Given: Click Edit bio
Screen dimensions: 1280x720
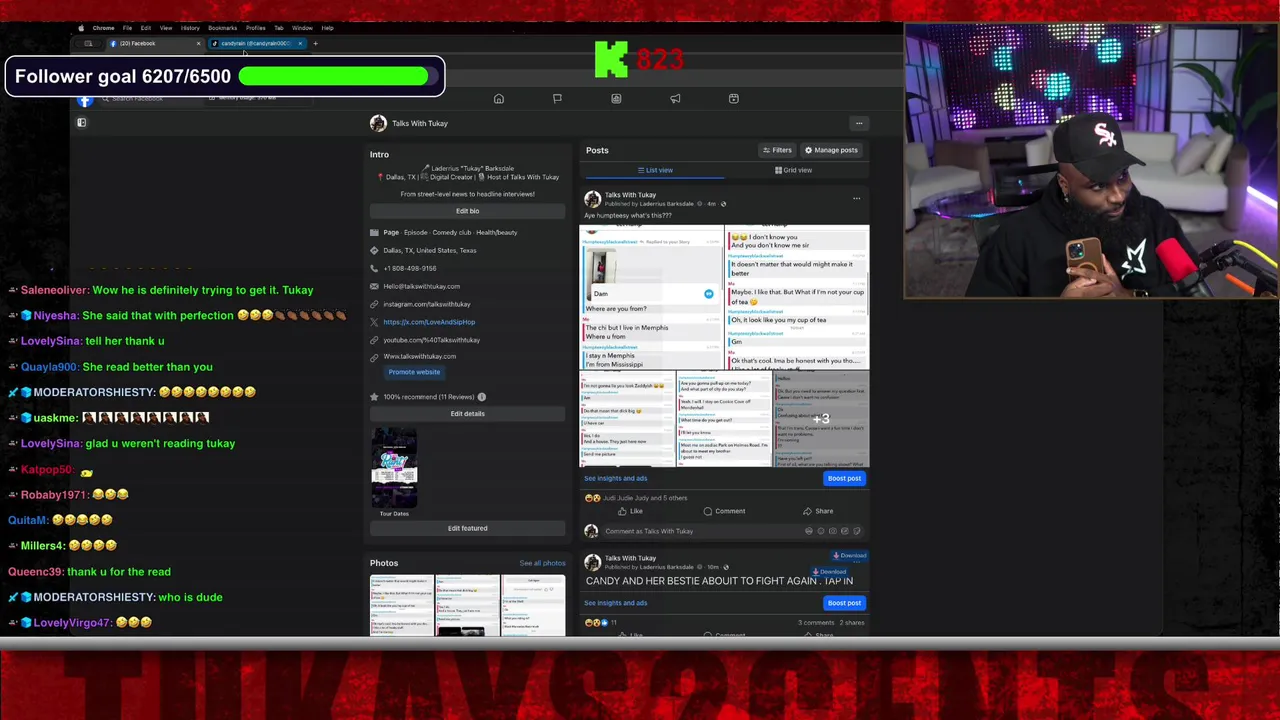Looking at the screenshot, I should tap(467, 211).
